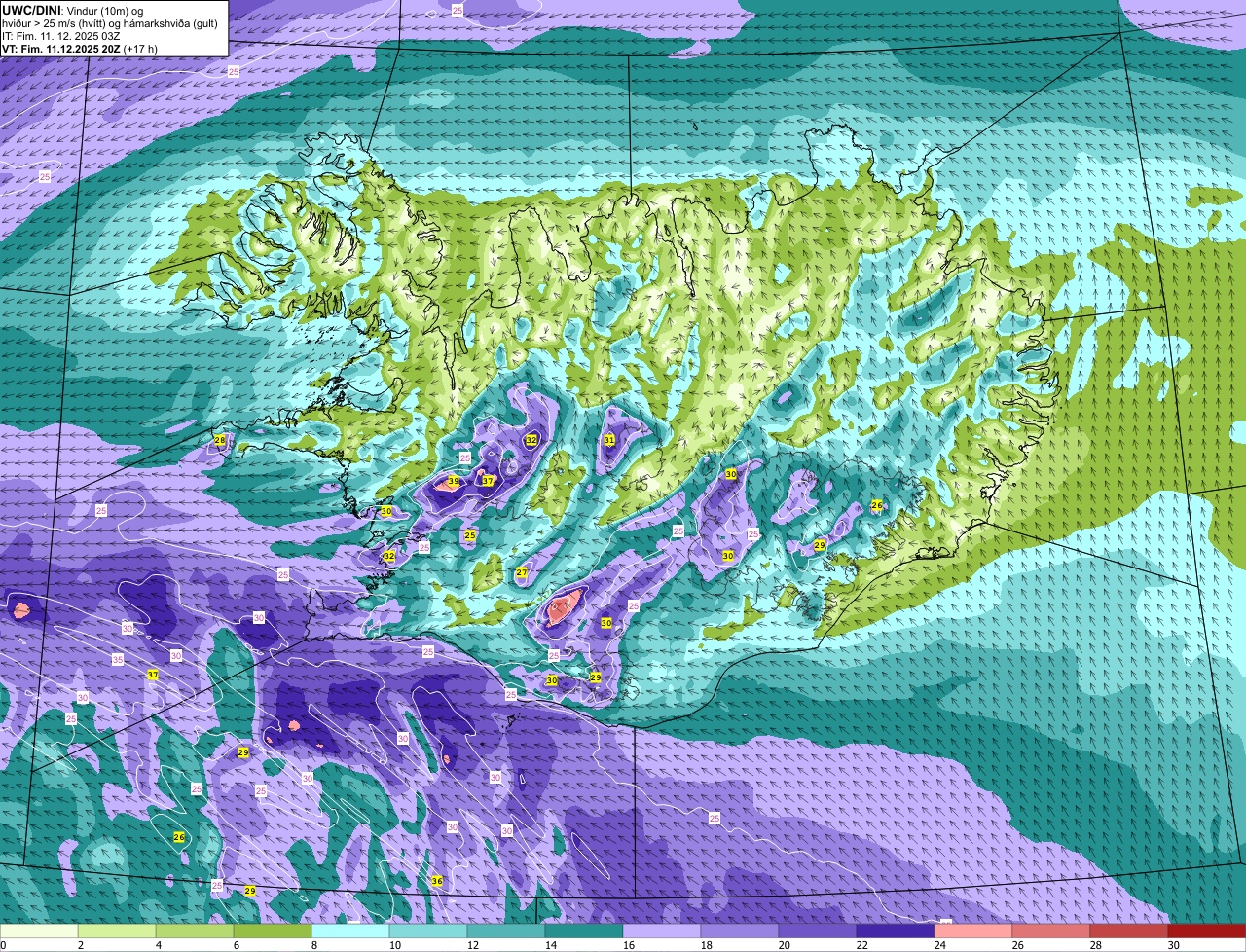Click the '18' tick label on color scale
The image size is (1246, 952).
click(706, 945)
